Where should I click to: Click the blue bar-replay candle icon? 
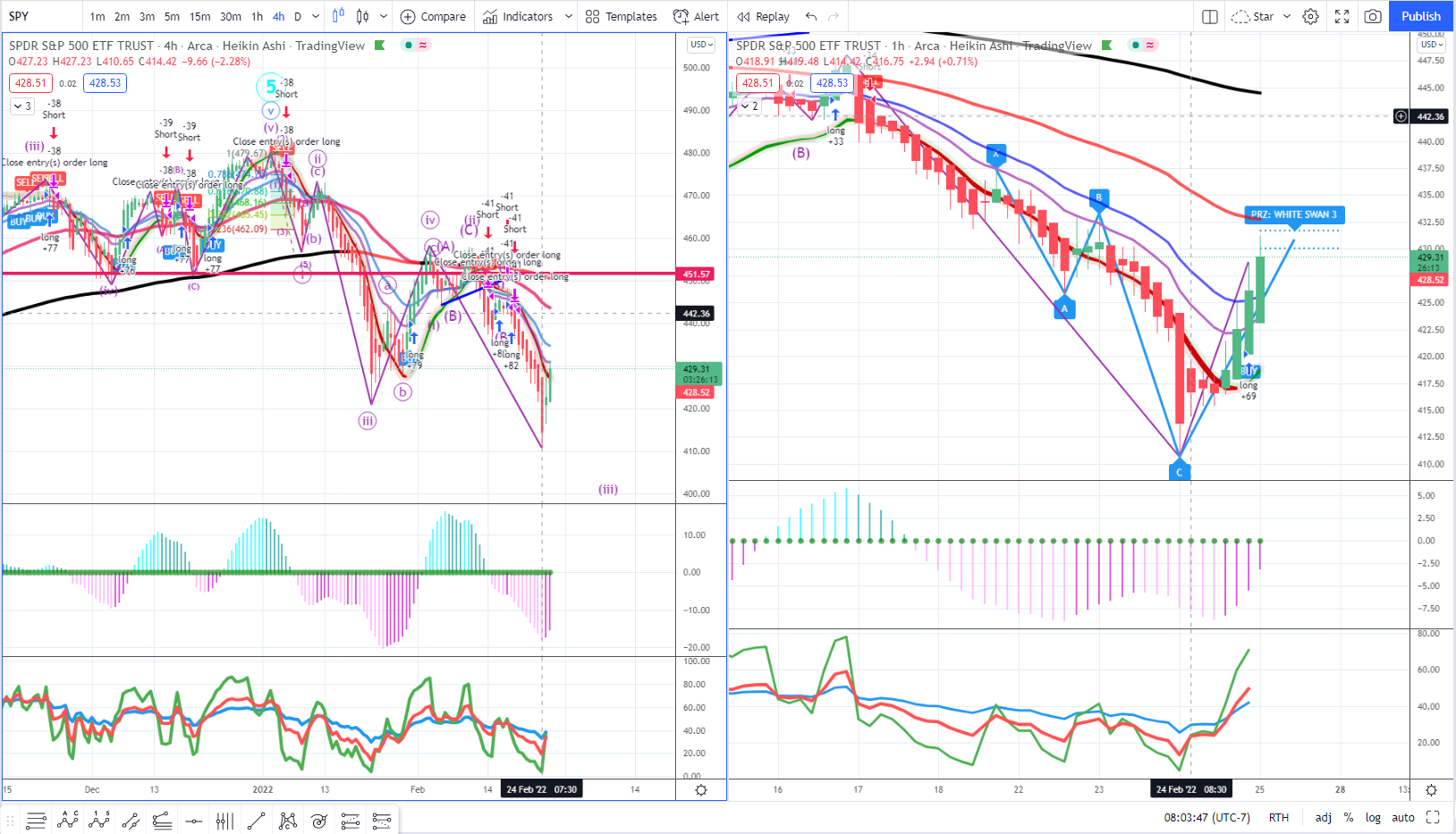(x=338, y=16)
